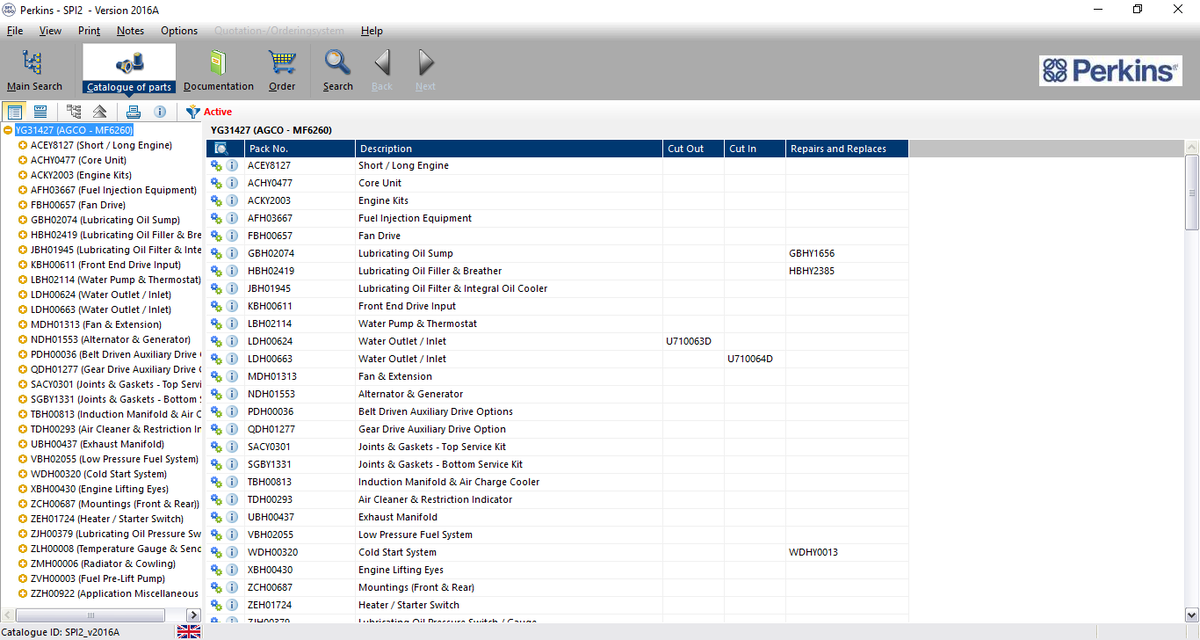Sort by the Pack No. column header
This screenshot has height=640, width=1200.
[x=300, y=149]
